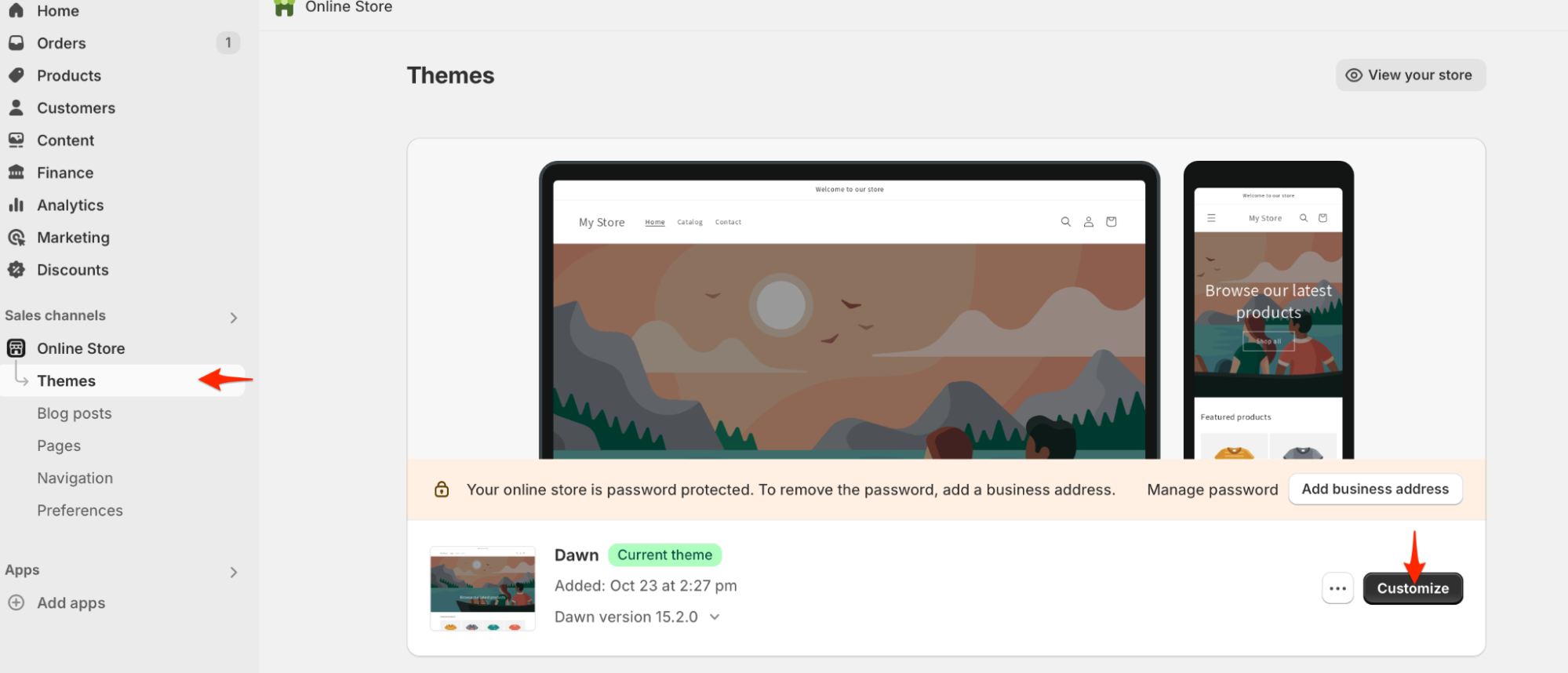Click the Dawn theme thumbnail image
Viewport: 1568px width, 673px height.
(482, 588)
